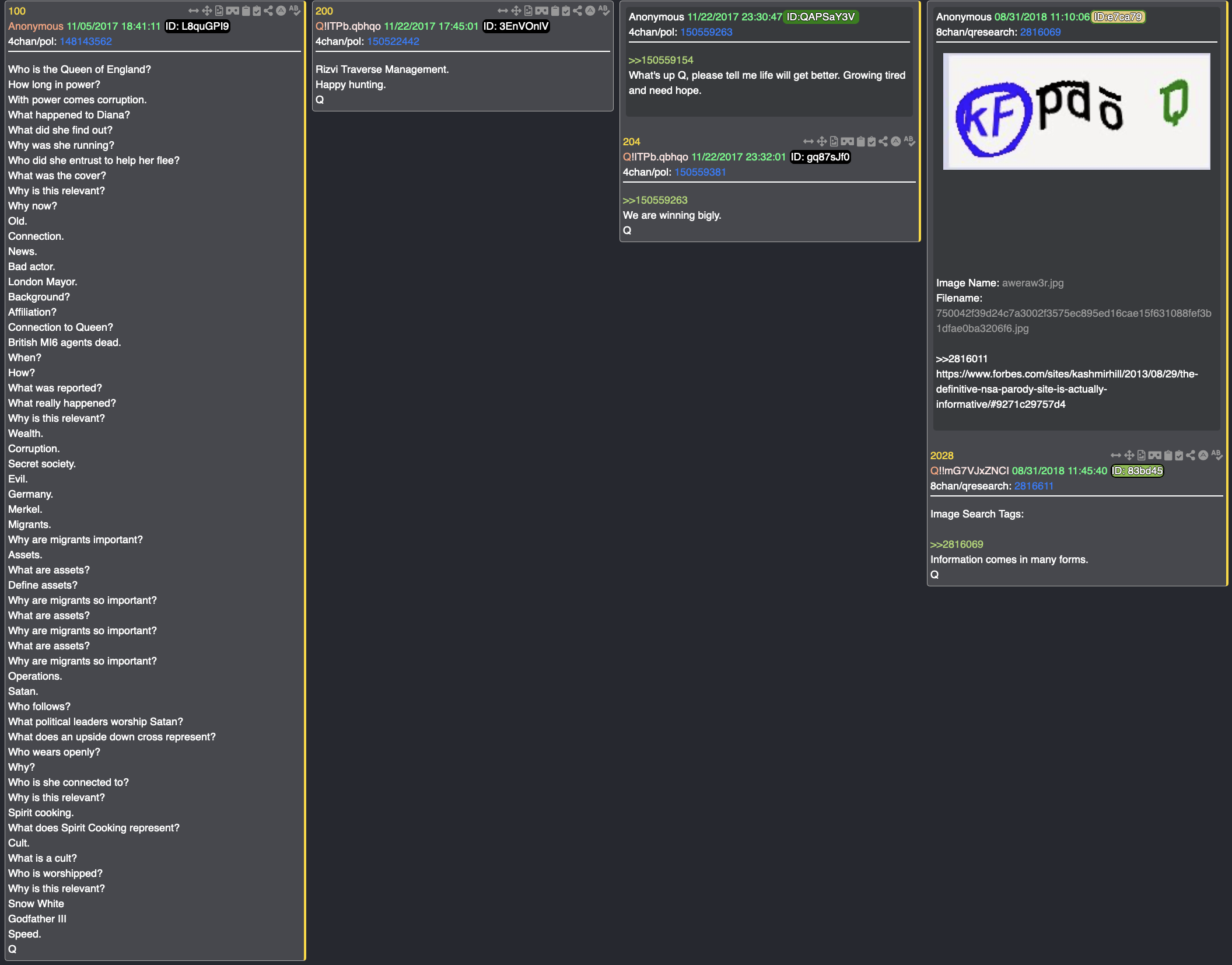Click the forbes.com kashmirhill article URL
Image resolution: width=1232 pixels, height=965 pixels.
pyautogui.click(x=1067, y=389)
